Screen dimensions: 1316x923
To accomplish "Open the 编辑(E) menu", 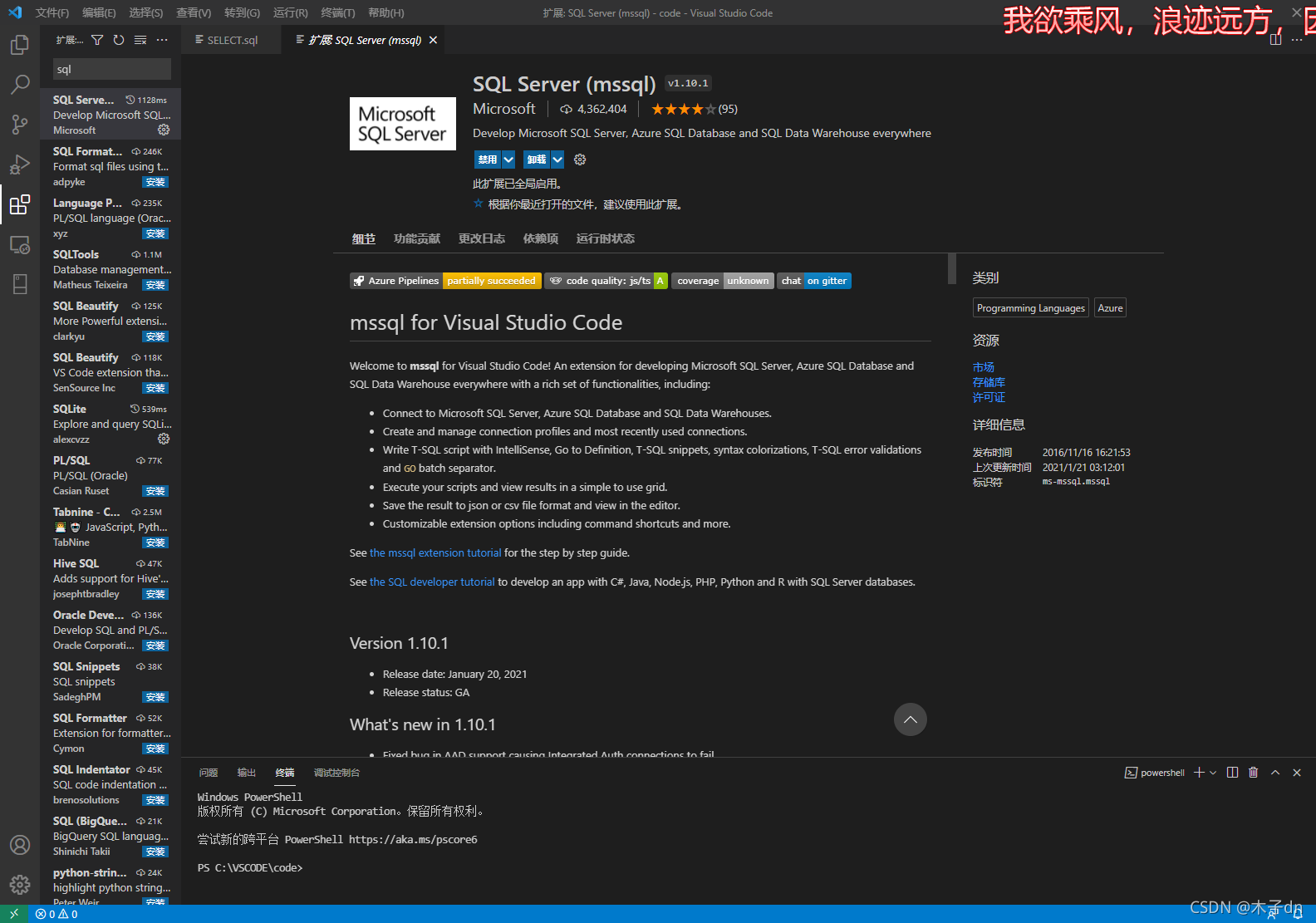I will (99, 12).
